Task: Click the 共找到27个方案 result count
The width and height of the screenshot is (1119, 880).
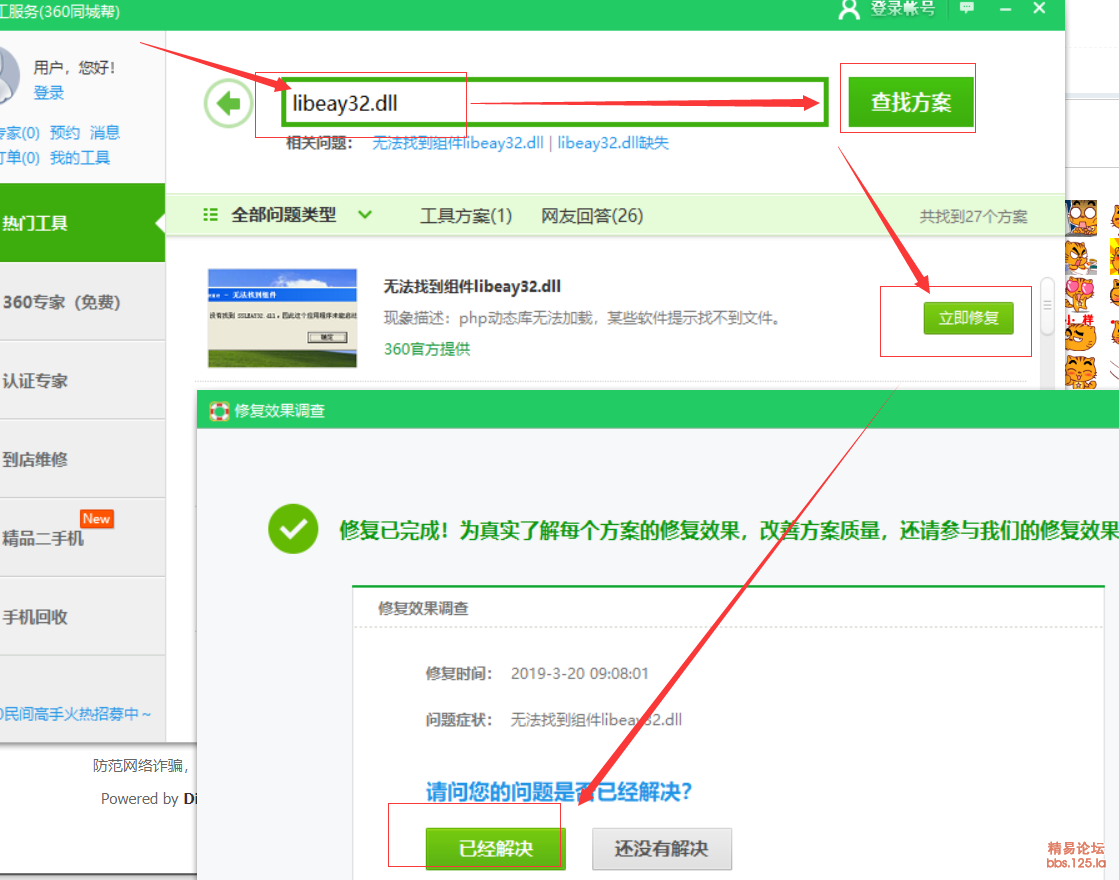Action: click(973, 217)
